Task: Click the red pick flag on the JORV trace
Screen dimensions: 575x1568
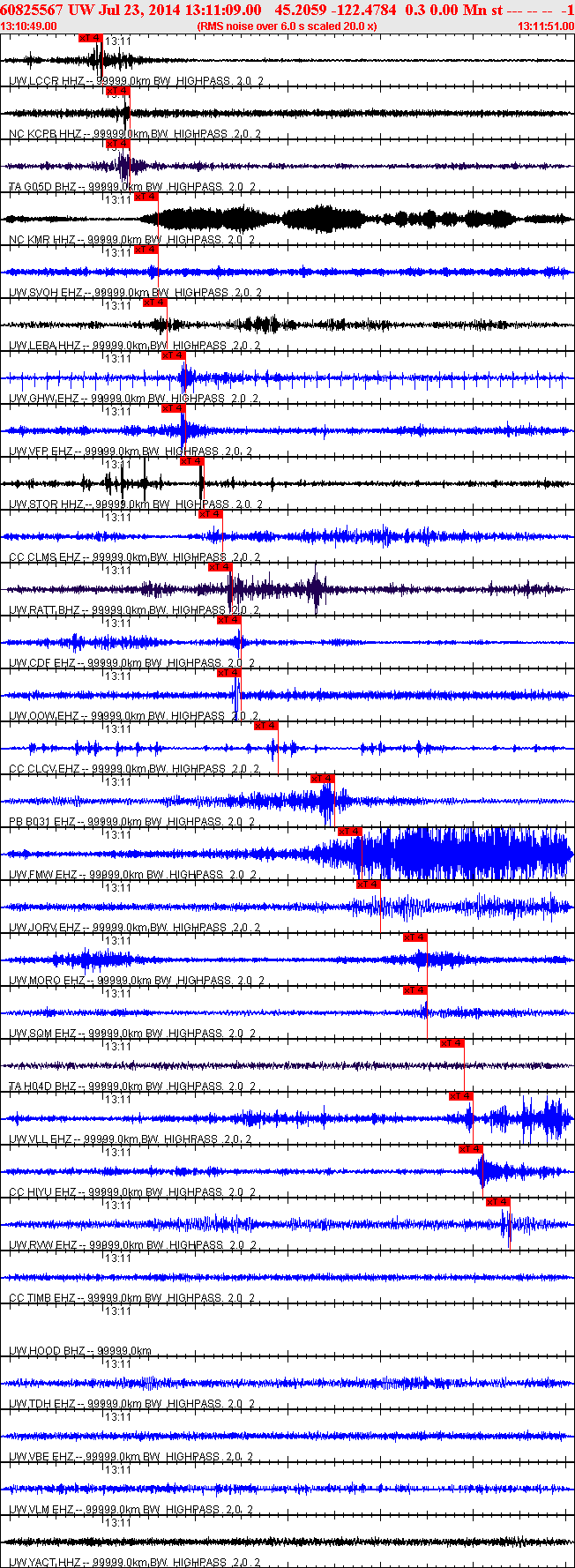Action: pyautogui.click(x=369, y=885)
